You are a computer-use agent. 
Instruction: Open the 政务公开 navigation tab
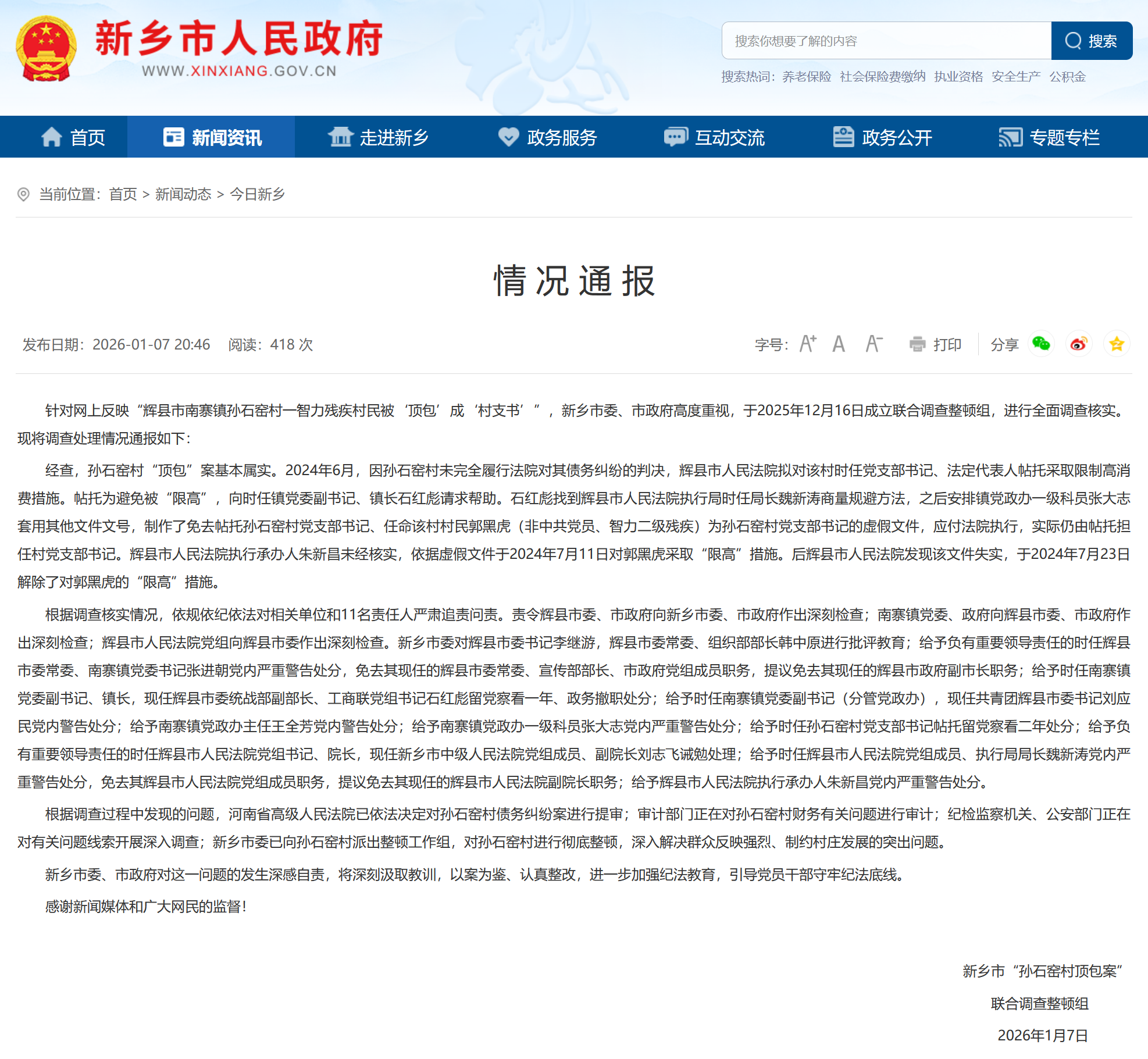click(x=896, y=137)
